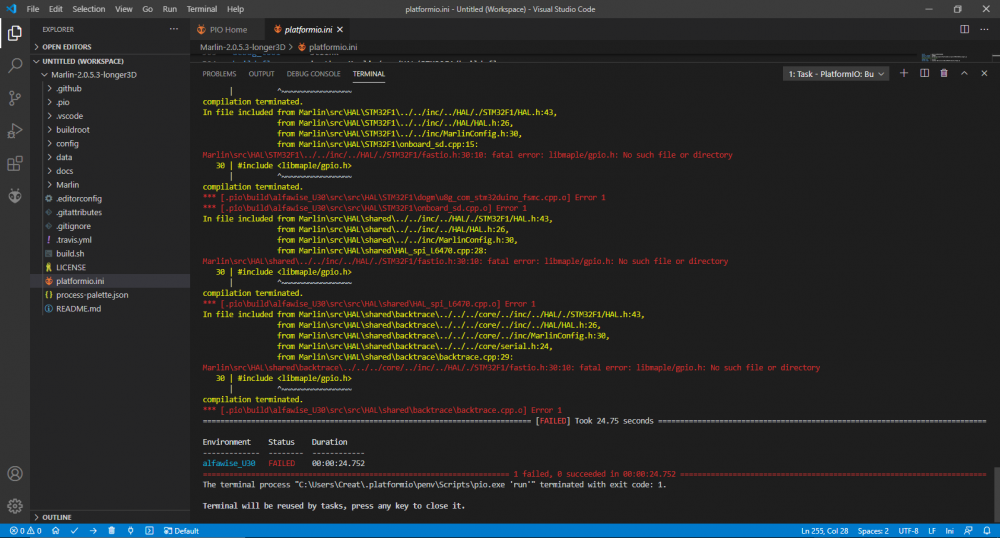This screenshot has height=538, width=1000.
Task: Expand the data folder
Action: [110, 157]
